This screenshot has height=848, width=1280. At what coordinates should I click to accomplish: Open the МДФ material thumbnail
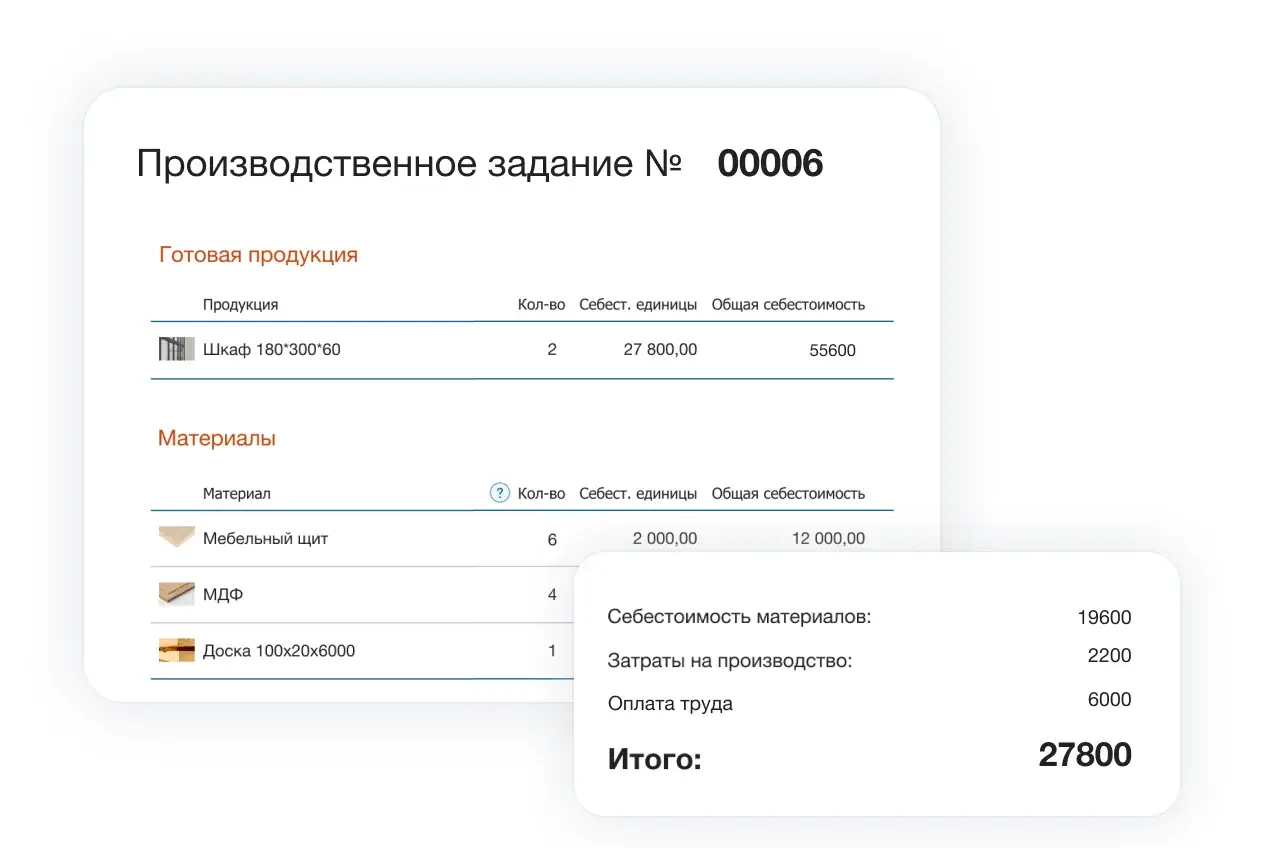tap(177, 594)
